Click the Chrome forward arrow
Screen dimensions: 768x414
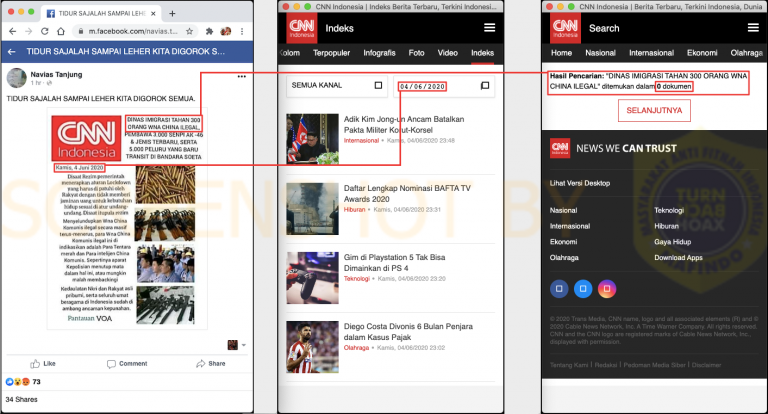(28, 31)
